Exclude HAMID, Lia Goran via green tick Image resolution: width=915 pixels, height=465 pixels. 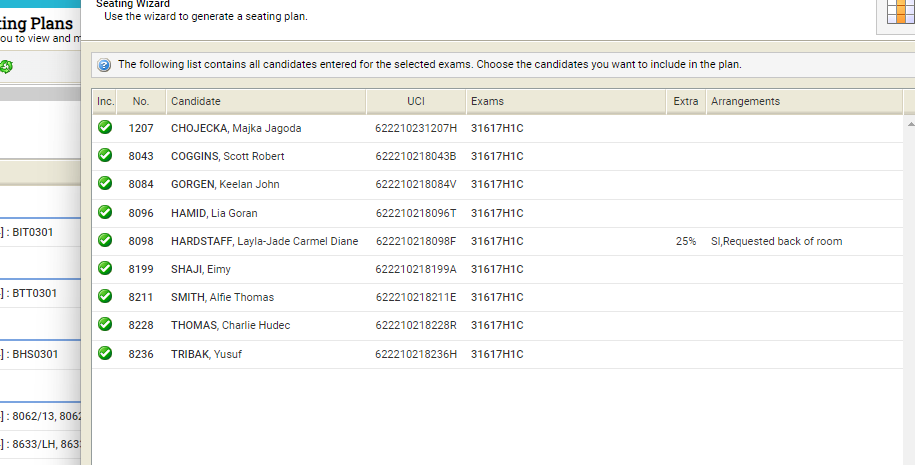click(105, 212)
